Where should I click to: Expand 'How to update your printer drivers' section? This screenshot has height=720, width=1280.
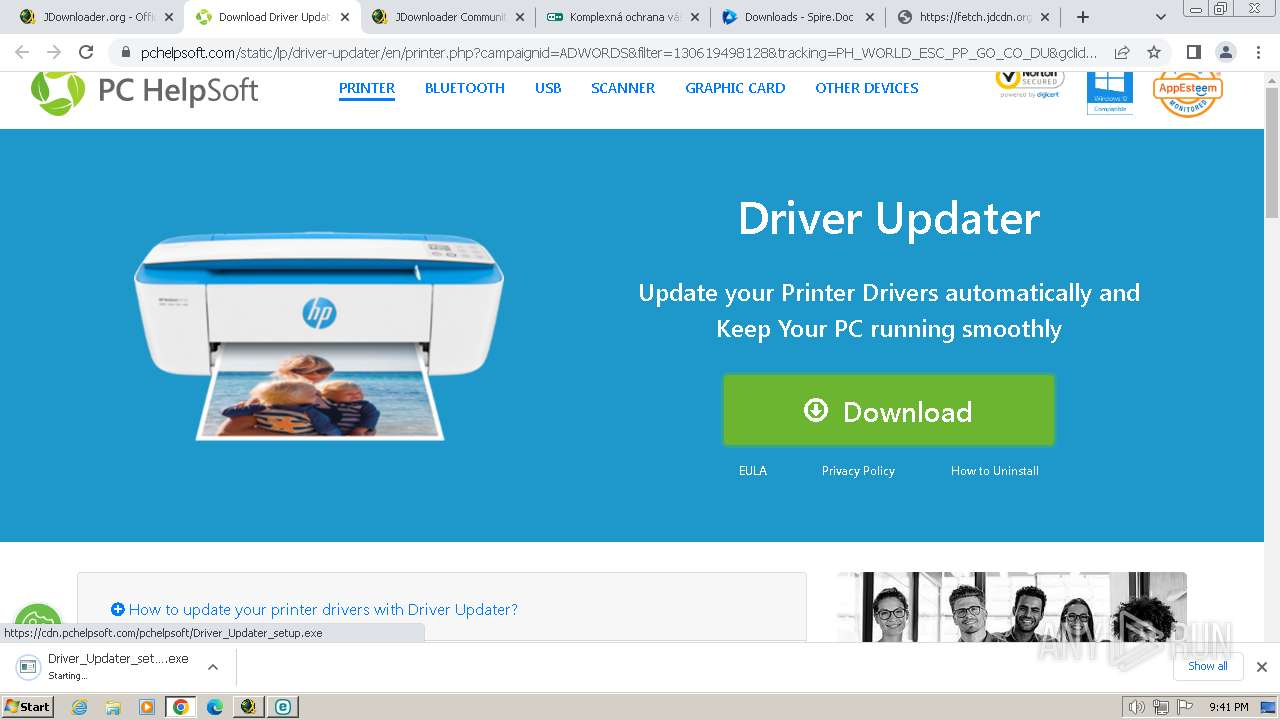314,609
